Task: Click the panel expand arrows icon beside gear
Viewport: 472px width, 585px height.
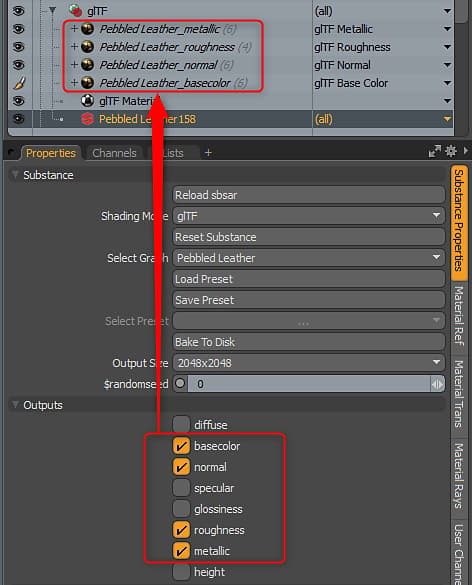Action: tap(435, 151)
